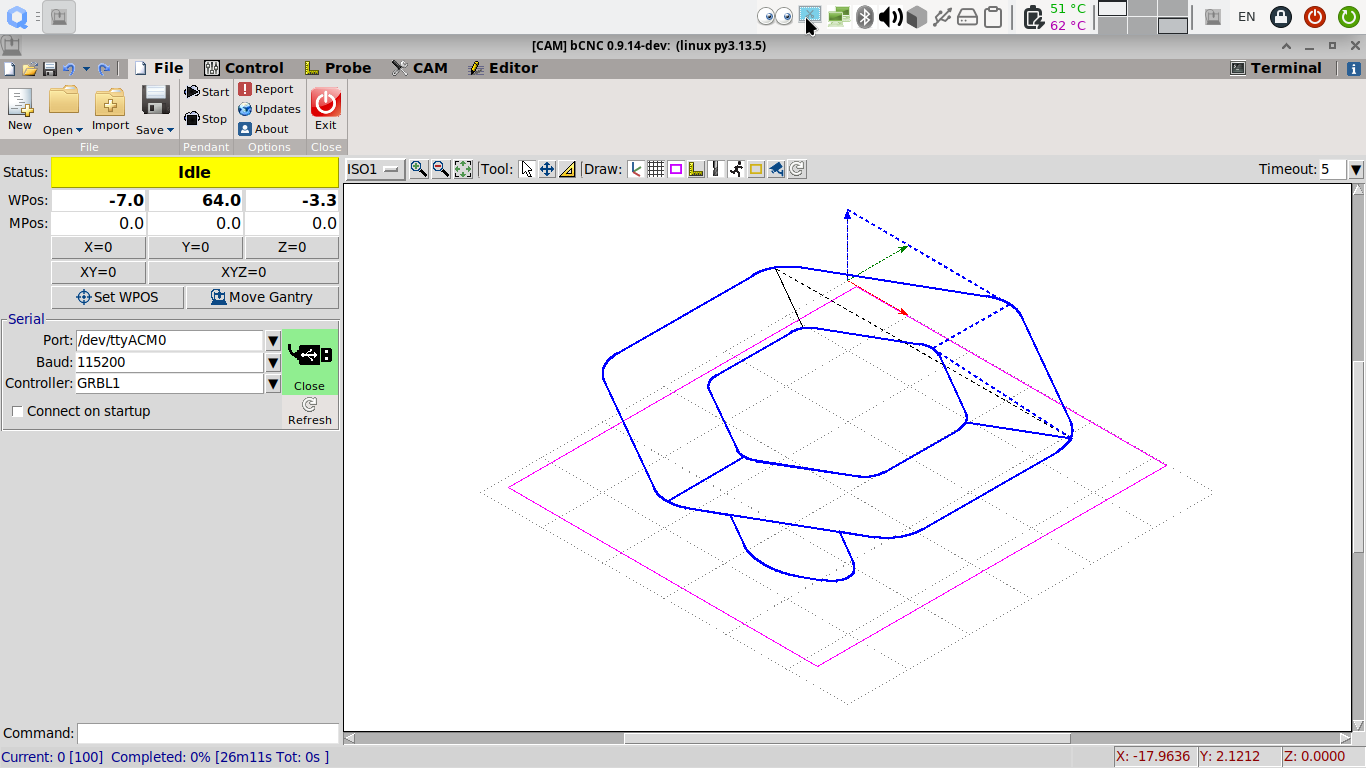
Task: Open the ISO1 view dropdown
Action: point(374,170)
